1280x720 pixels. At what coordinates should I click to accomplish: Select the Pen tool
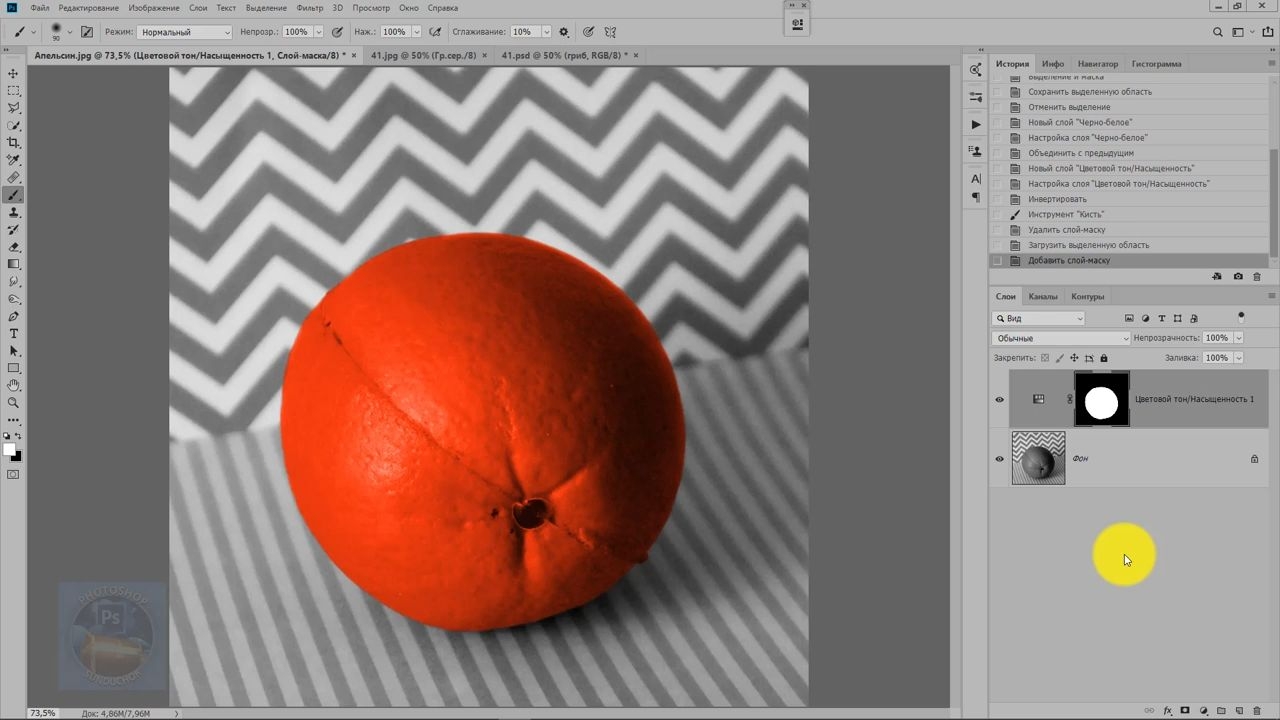point(13,316)
